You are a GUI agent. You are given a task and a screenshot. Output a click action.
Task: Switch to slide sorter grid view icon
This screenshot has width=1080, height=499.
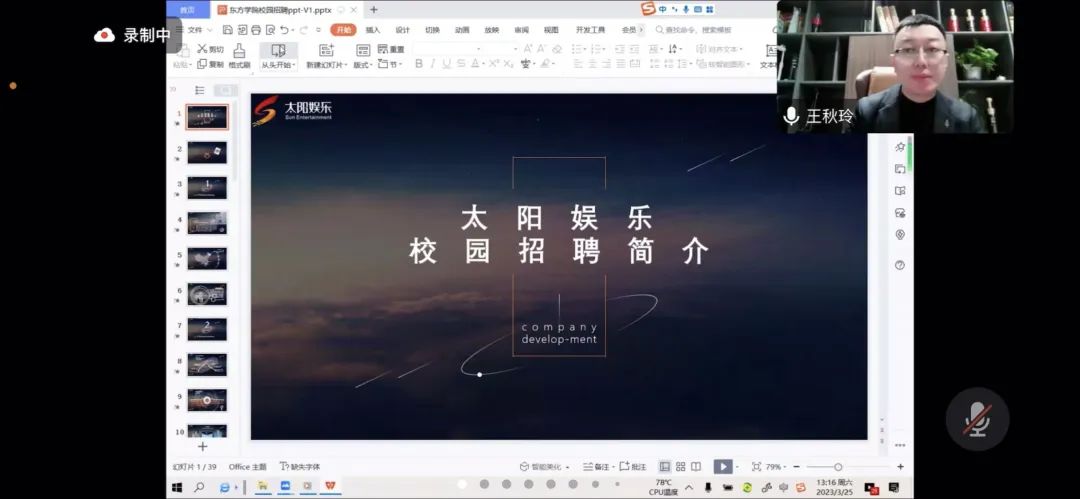coord(681,467)
